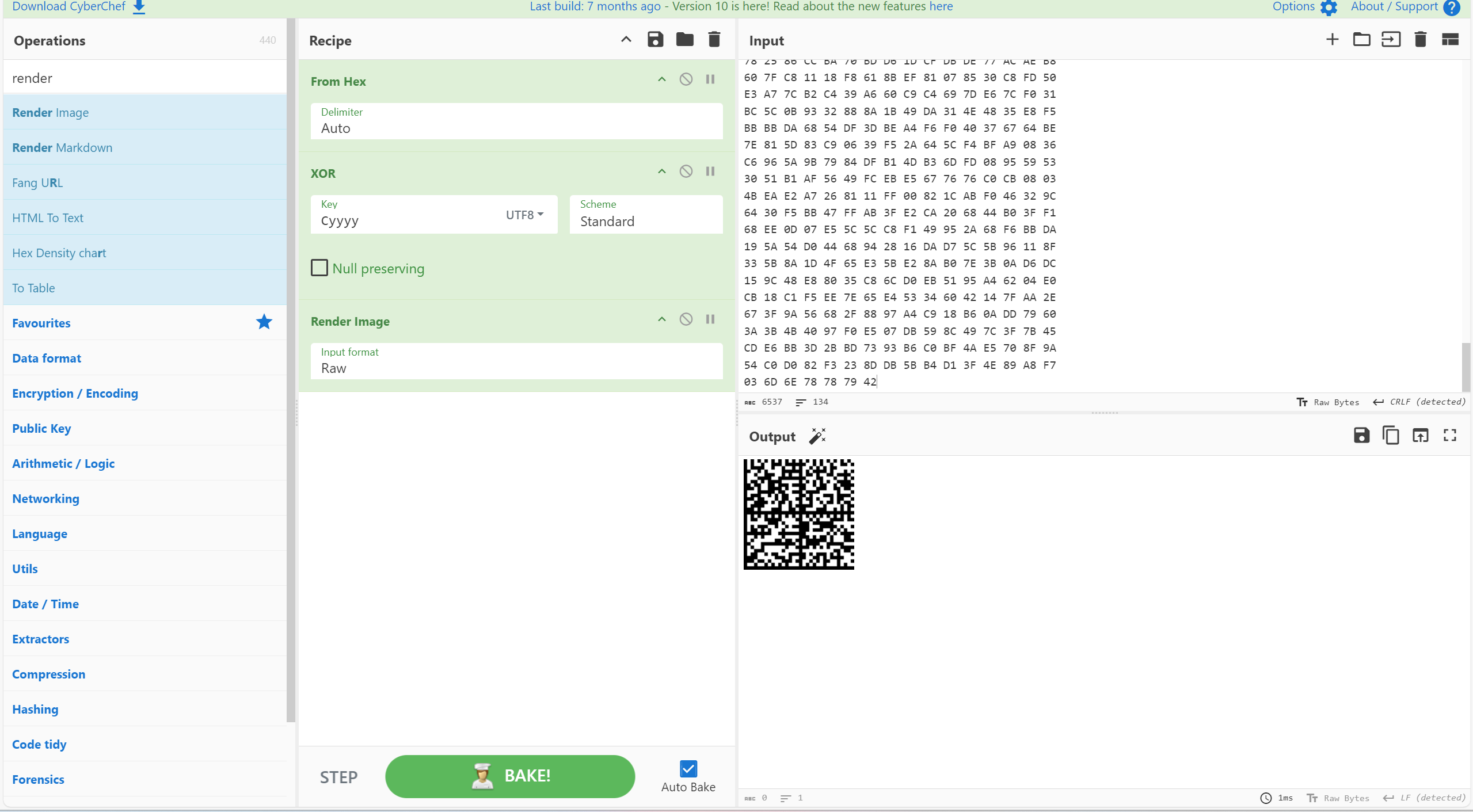Maximise the output pane

[x=1449, y=436]
